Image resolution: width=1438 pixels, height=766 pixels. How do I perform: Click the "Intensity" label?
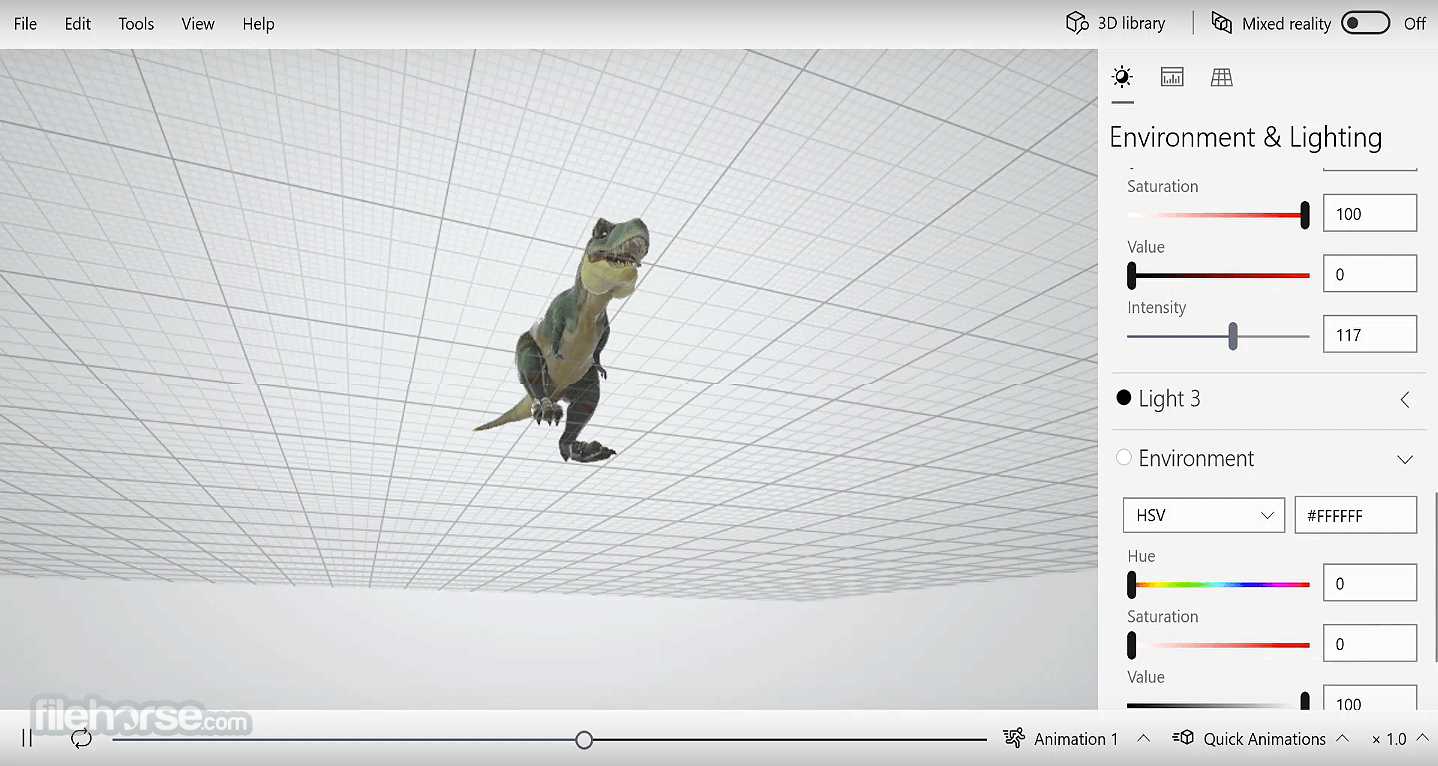pyautogui.click(x=1156, y=308)
